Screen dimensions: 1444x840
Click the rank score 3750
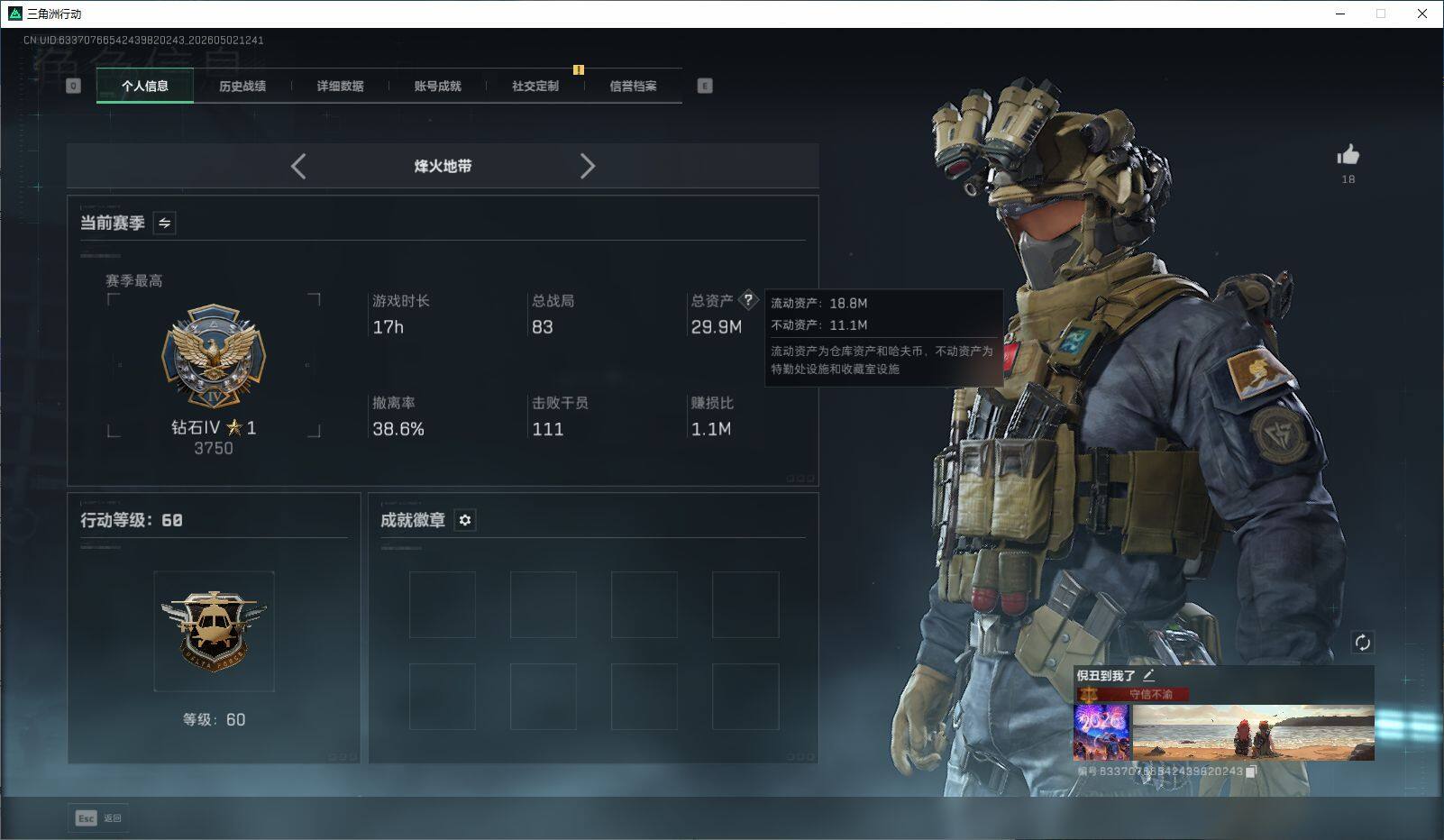coord(214,448)
